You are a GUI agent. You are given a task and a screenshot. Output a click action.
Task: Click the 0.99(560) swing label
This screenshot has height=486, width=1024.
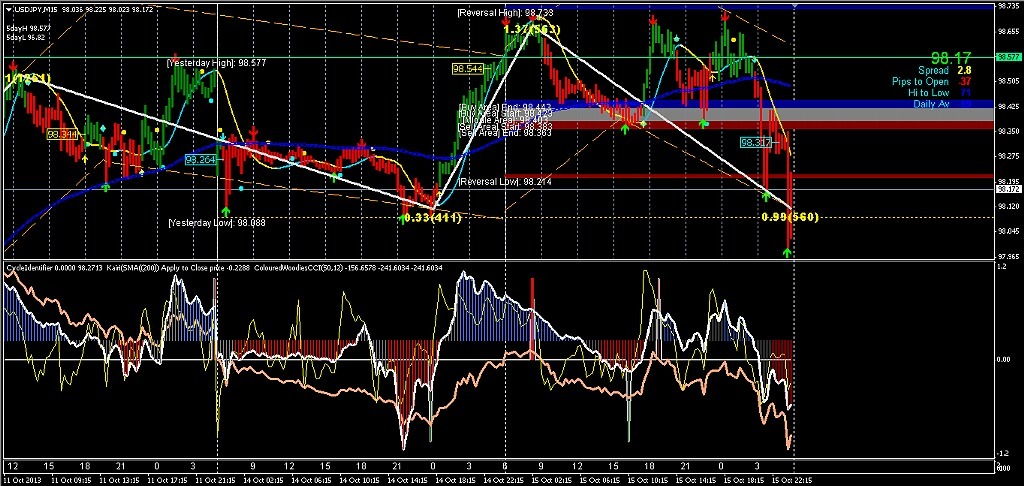tap(790, 216)
